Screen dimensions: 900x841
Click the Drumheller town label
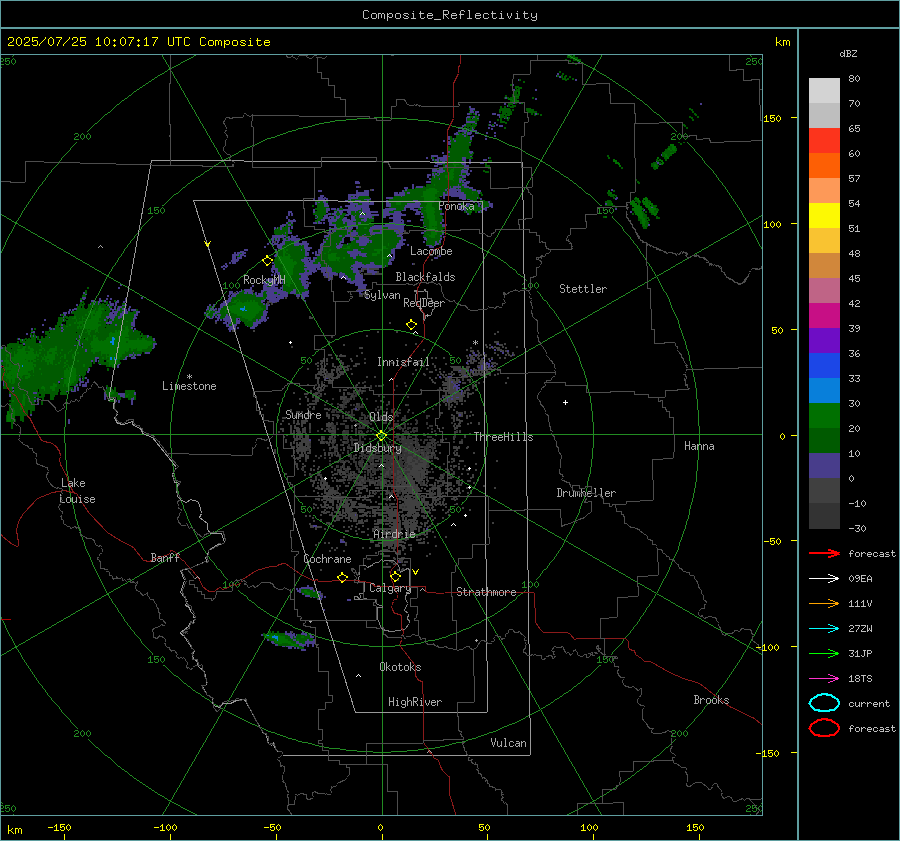[x=586, y=493]
